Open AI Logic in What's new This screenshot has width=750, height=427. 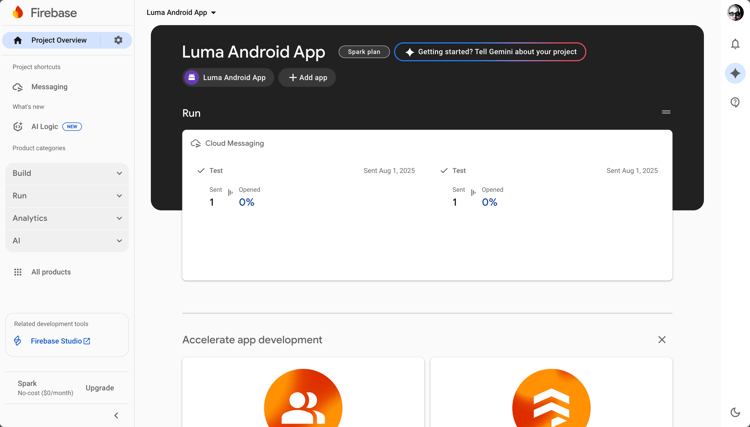[44, 126]
